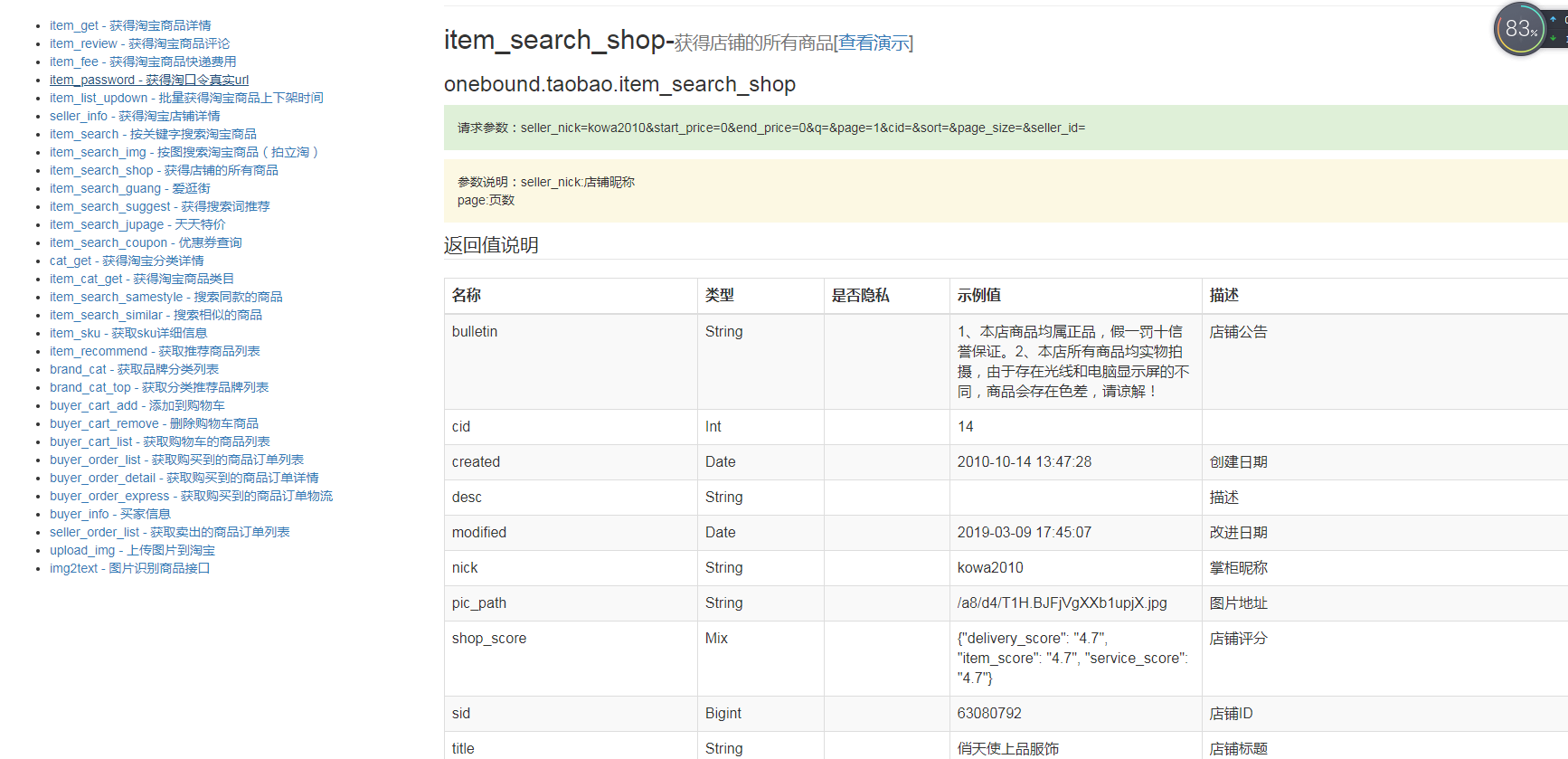Click the 查看演示 demo link in heading
This screenshot has height=759, width=1568.
pos(874,43)
